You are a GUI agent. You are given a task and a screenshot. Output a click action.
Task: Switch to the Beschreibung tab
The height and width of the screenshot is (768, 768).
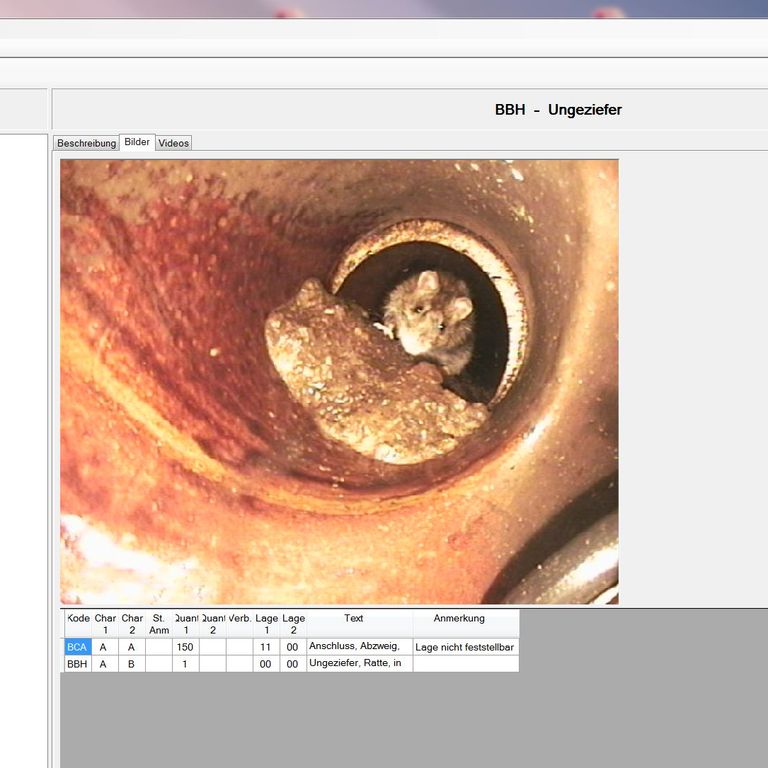pos(86,143)
